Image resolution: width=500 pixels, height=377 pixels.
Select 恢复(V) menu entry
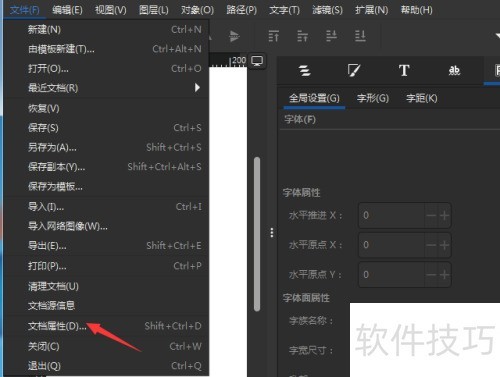click(107, 108)
